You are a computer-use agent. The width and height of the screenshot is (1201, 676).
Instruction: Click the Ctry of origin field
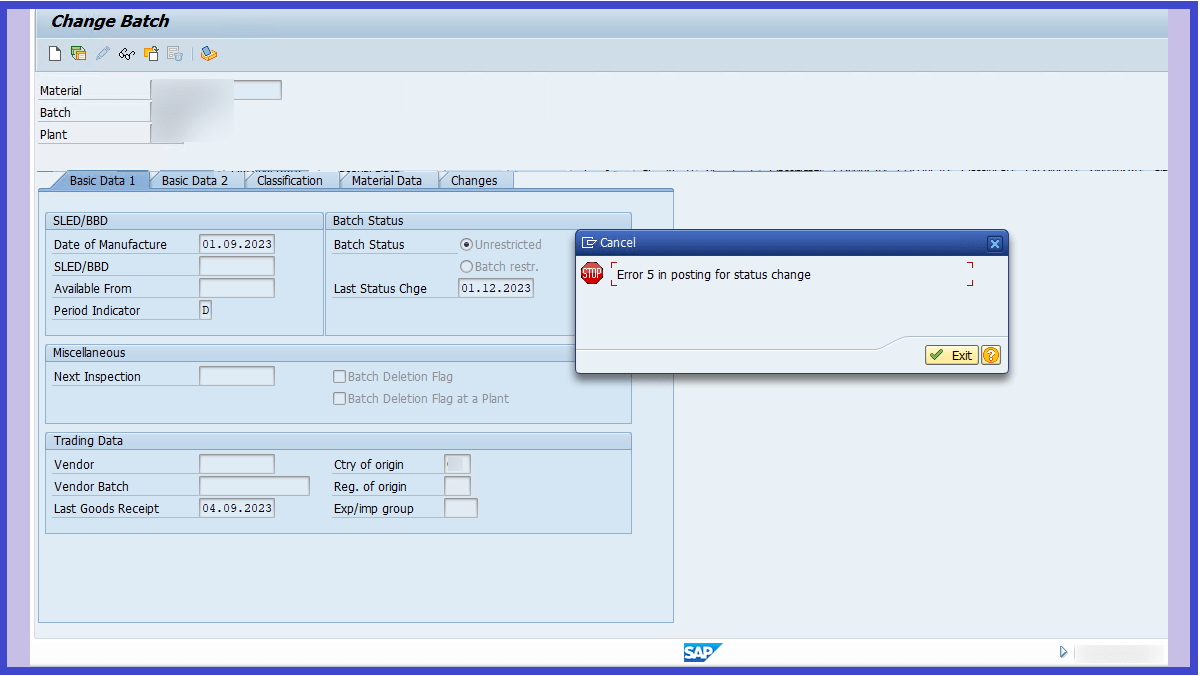click(457, 464)
